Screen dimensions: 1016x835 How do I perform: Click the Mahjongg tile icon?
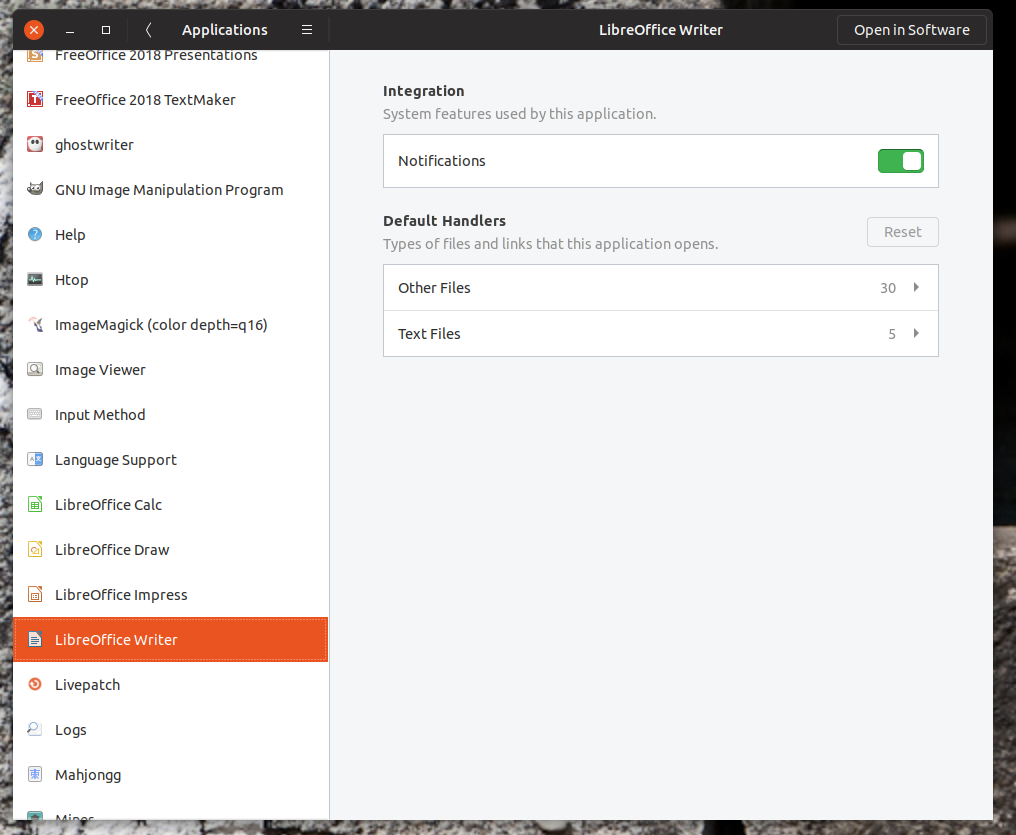[x=35, y=774]
